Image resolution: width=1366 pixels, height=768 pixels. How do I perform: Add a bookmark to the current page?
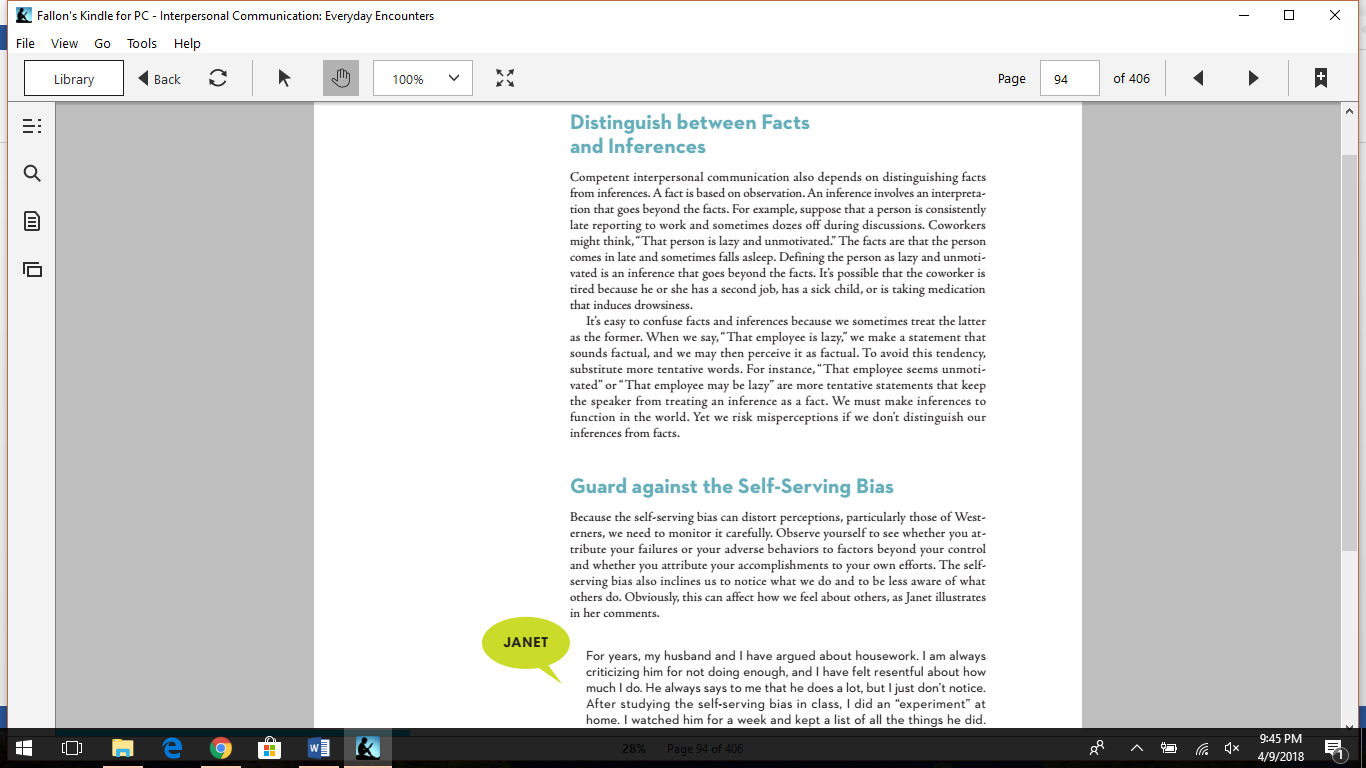pos(1321,77)
